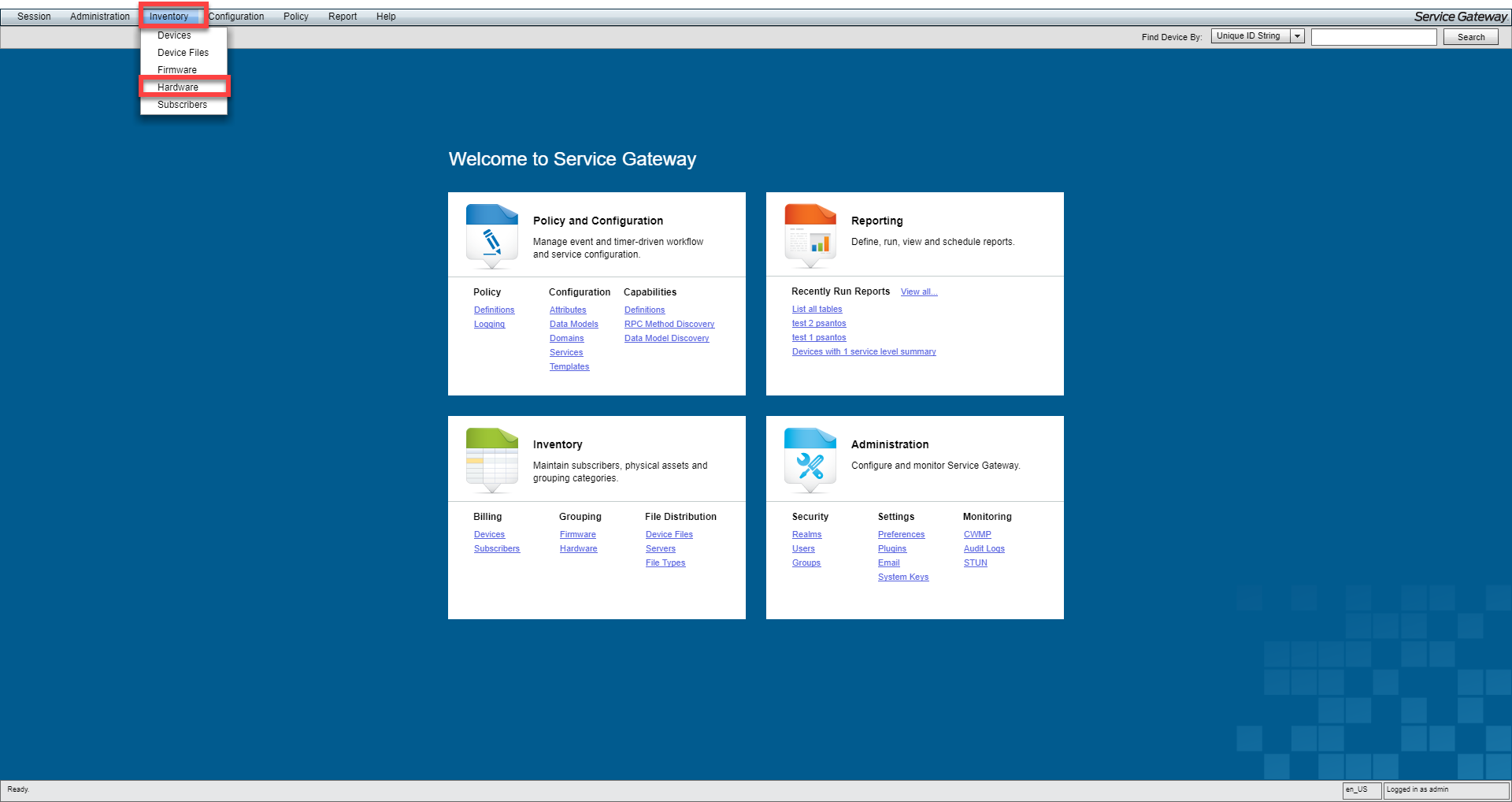Click the Reporting bar chart icon
Image resolution: width=1512 pixels, height=802 pixels.
810,236
